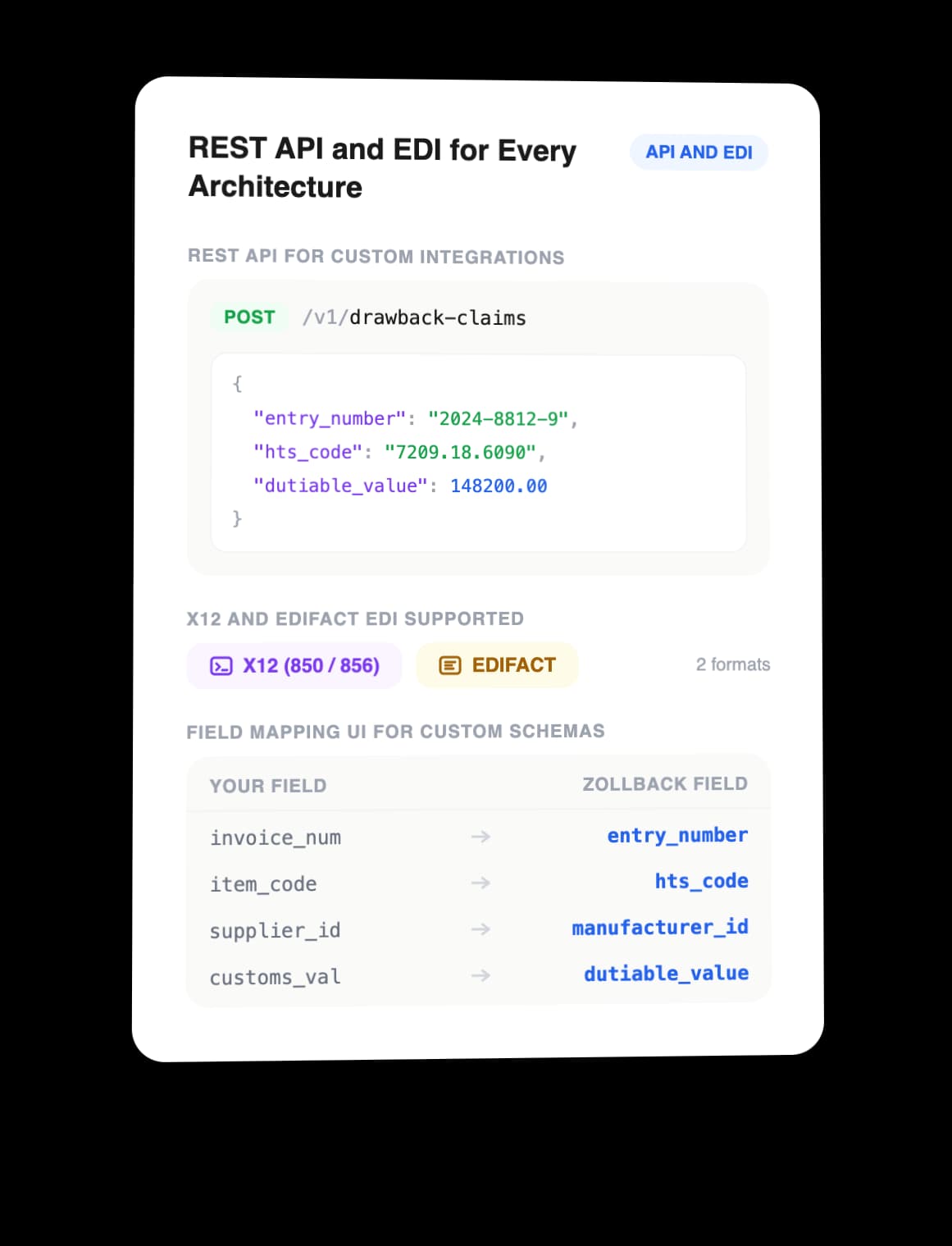Screen dimensions: 952x1246
Task: Click the /v1/drawback-claims endpoint path
Action: (x=412, y=317)
